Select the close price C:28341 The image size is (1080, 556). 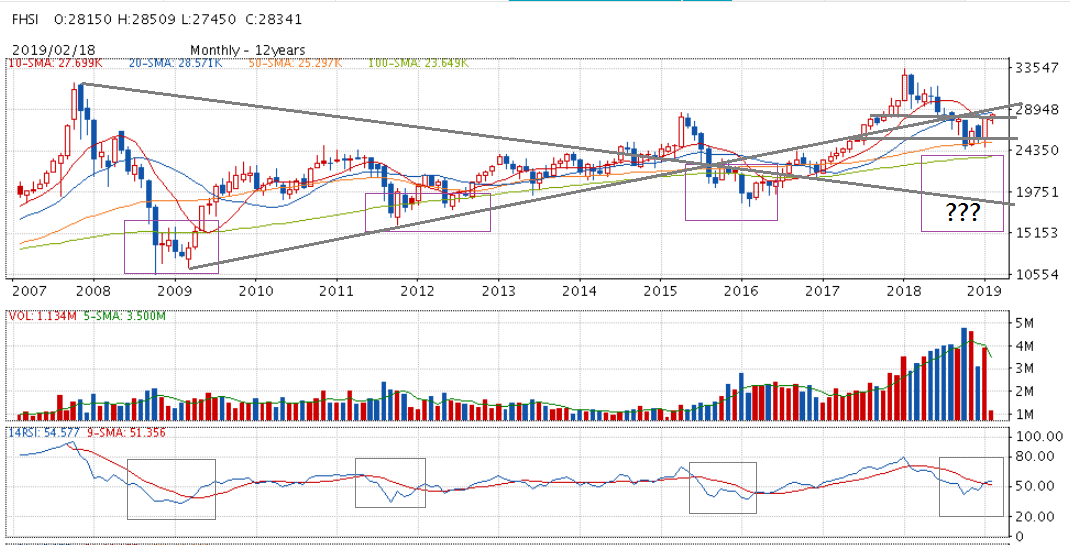tap(273, 20)
